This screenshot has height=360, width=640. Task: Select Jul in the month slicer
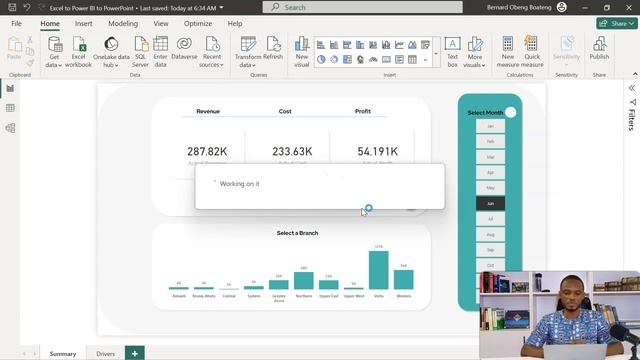(490, 219)
